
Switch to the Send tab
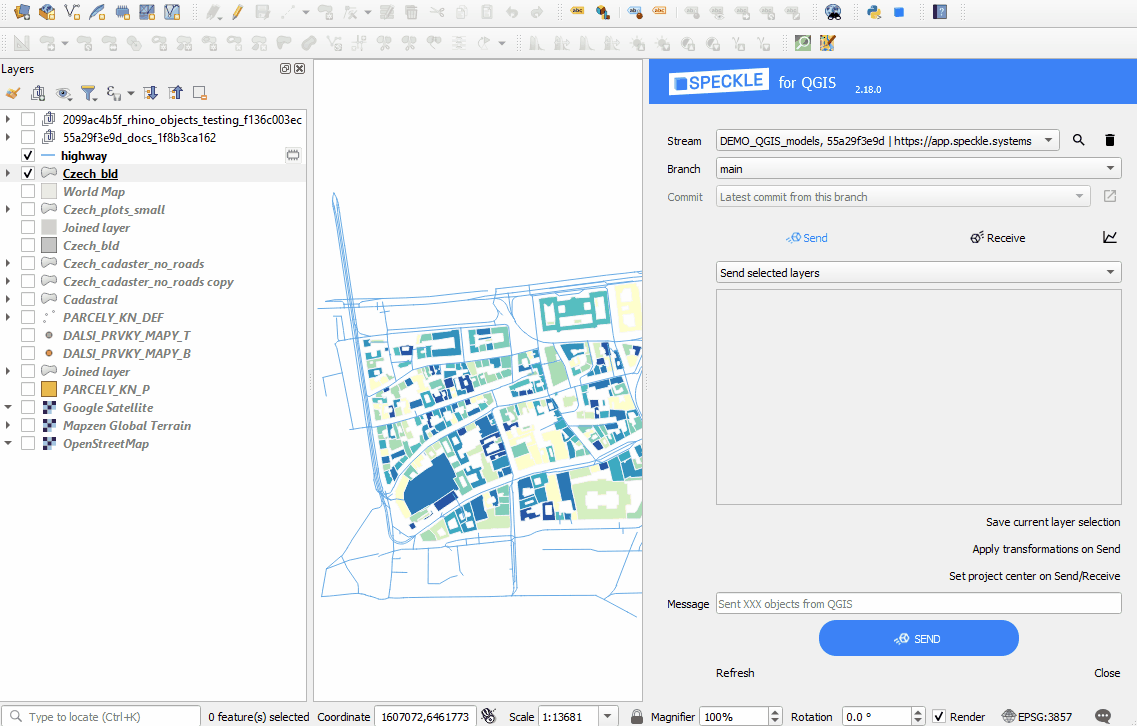click(807, 238)
